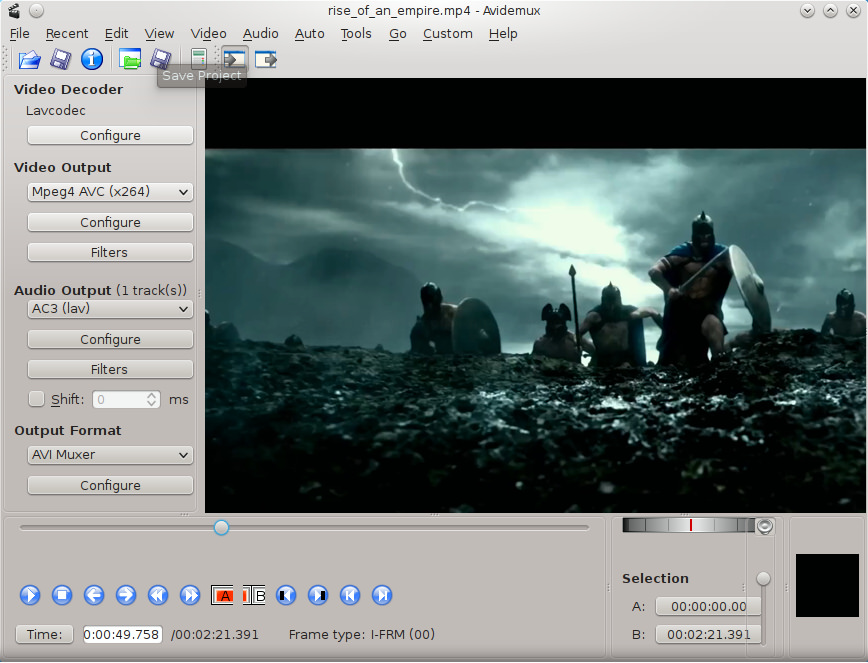868x663 pixels.
Task: Open the Tools menu
Action: click(356, 34)
